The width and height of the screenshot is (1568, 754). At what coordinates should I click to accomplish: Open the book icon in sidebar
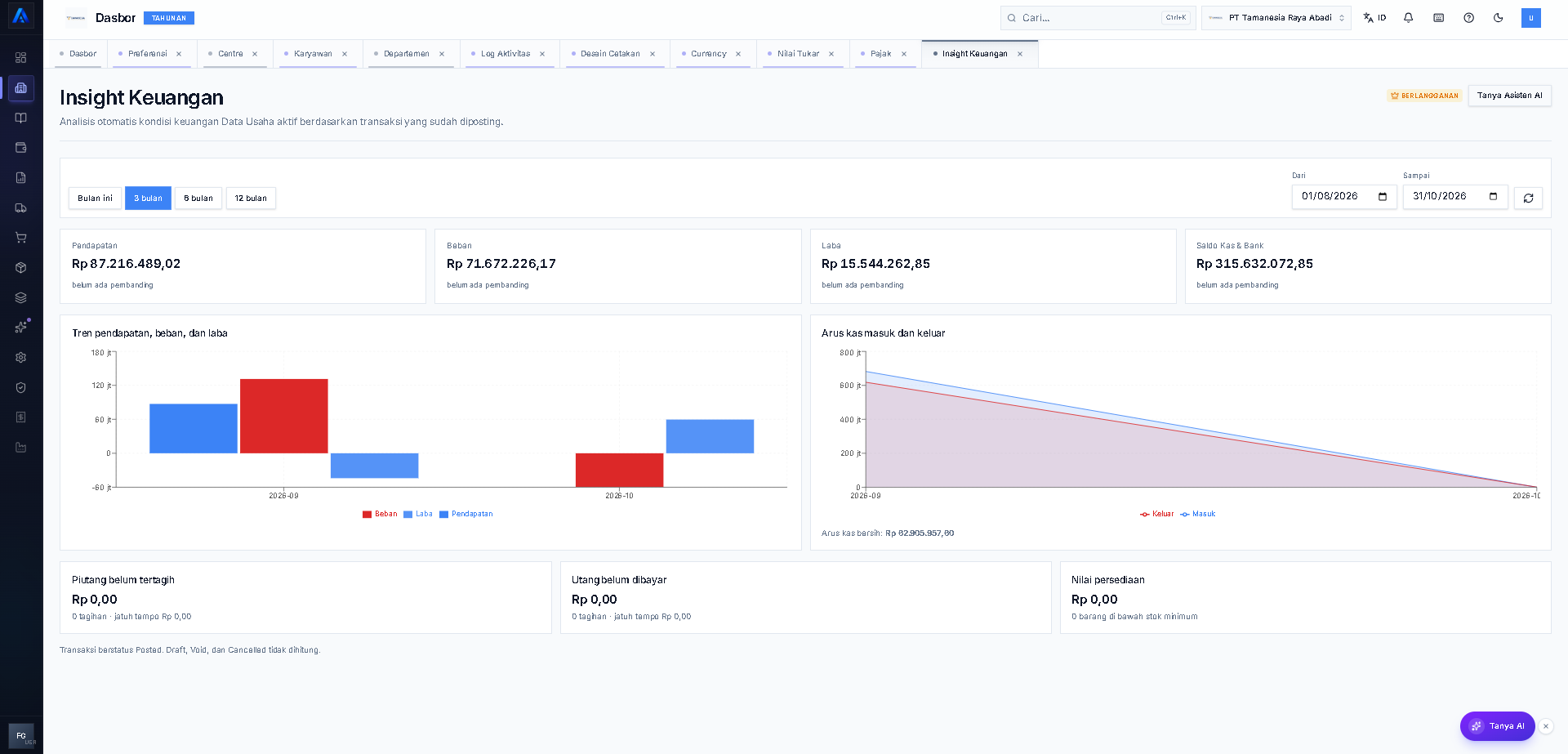21,118
